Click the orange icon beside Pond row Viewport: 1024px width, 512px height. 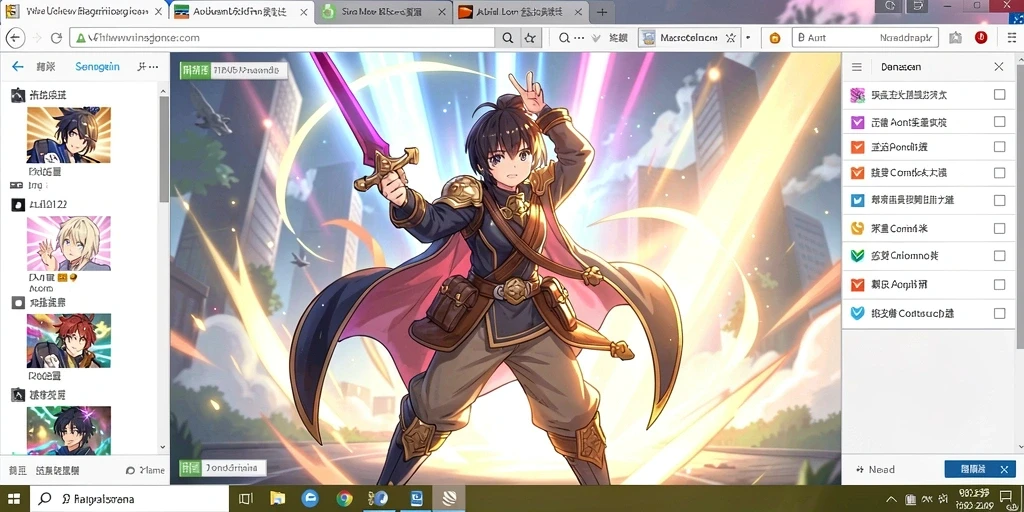point(858,147)
